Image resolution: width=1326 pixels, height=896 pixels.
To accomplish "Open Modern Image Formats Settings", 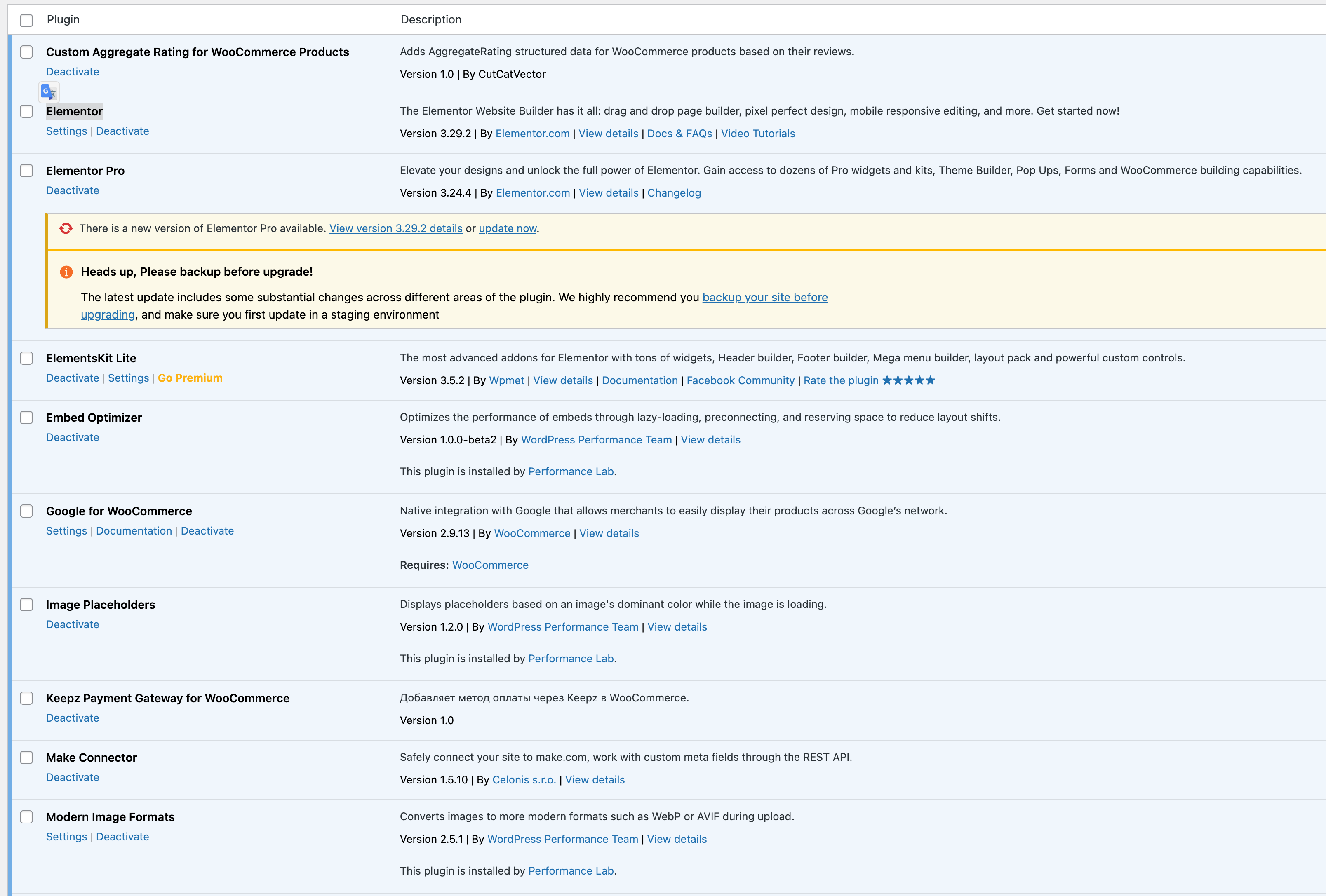I will click(x=66, y=837).
